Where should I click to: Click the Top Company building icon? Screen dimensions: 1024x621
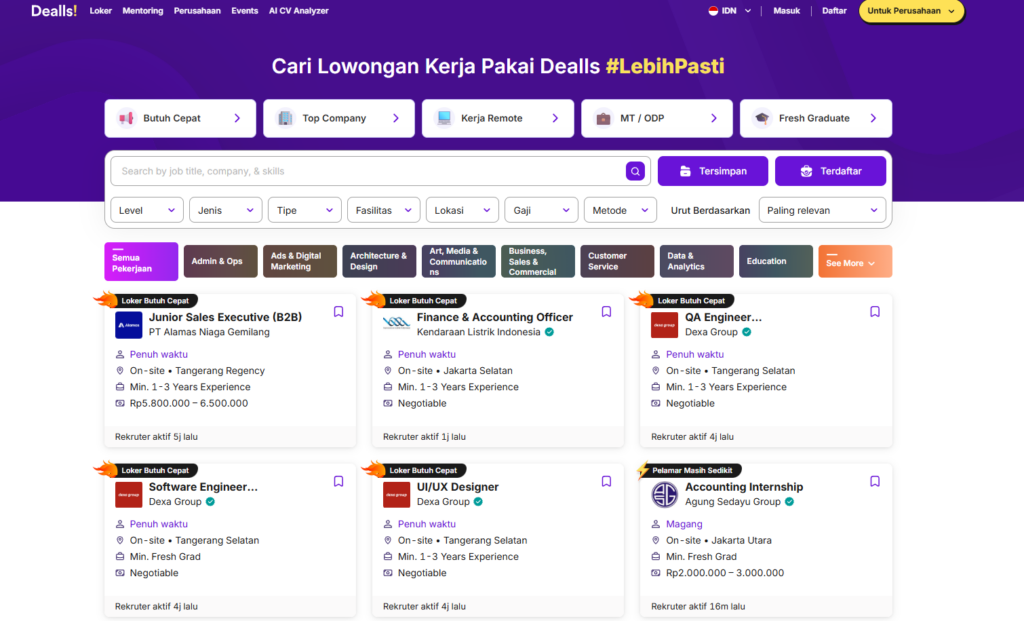285,118
